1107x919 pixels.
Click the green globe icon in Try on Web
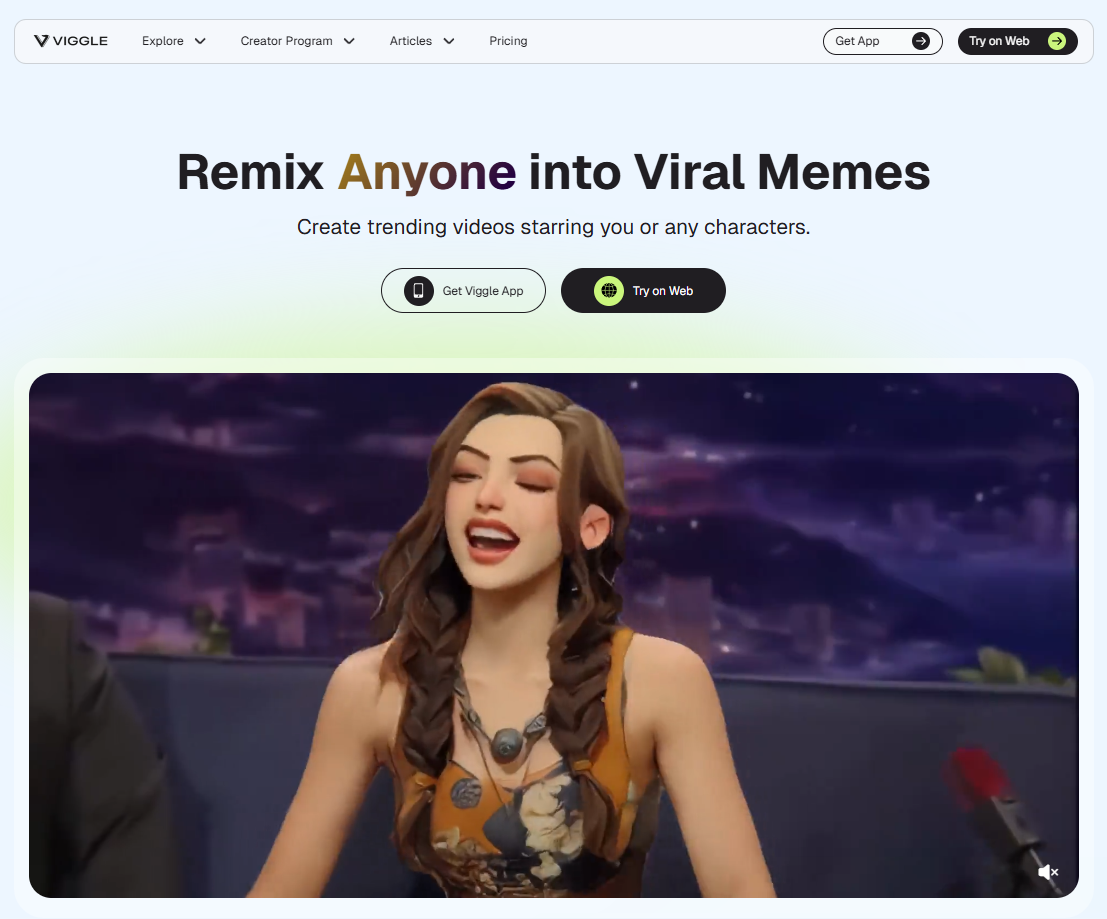pos(609,291)
